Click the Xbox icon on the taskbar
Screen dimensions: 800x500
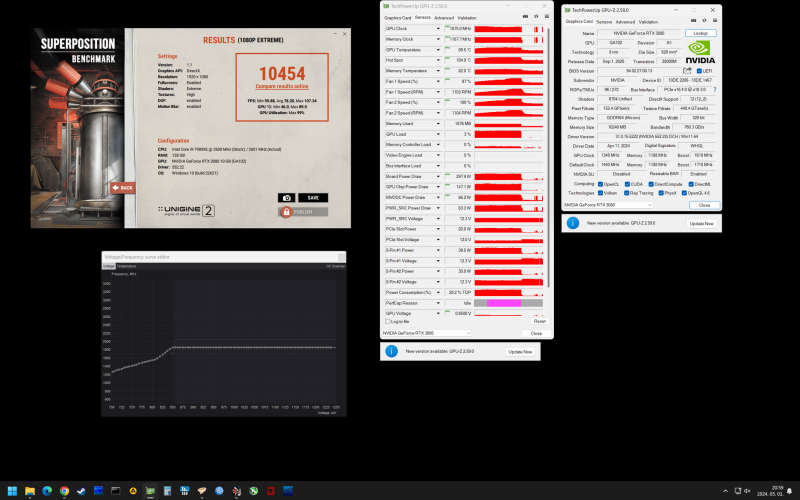(254, 491)
